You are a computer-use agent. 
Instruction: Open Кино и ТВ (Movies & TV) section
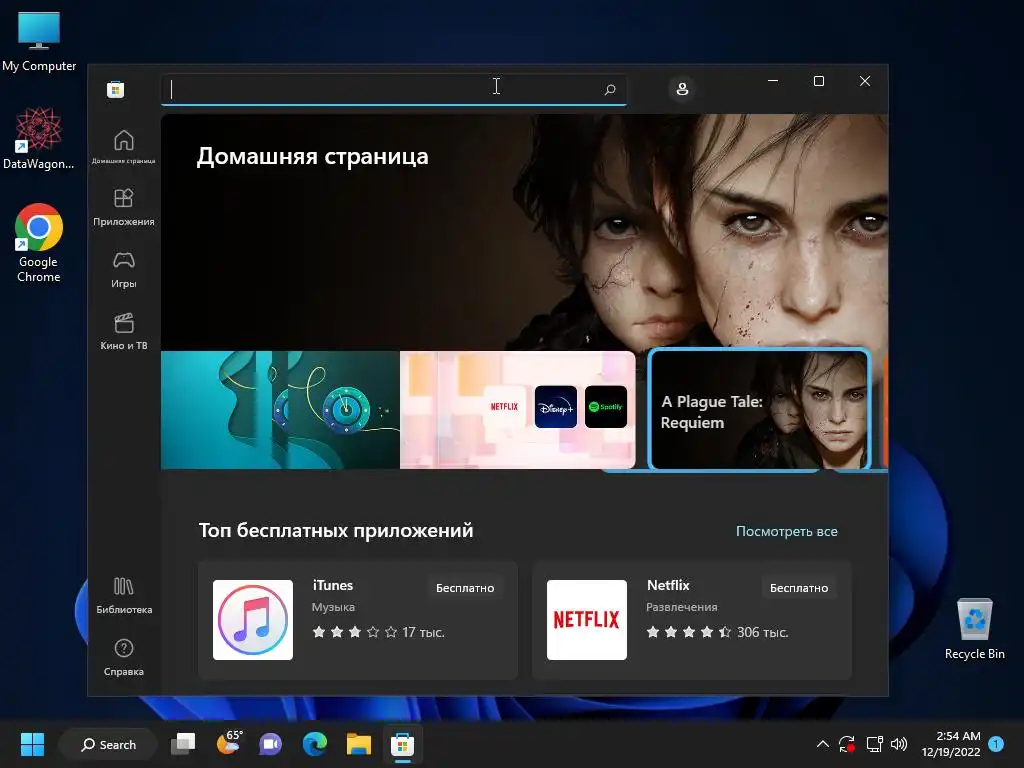click(123, 331)
